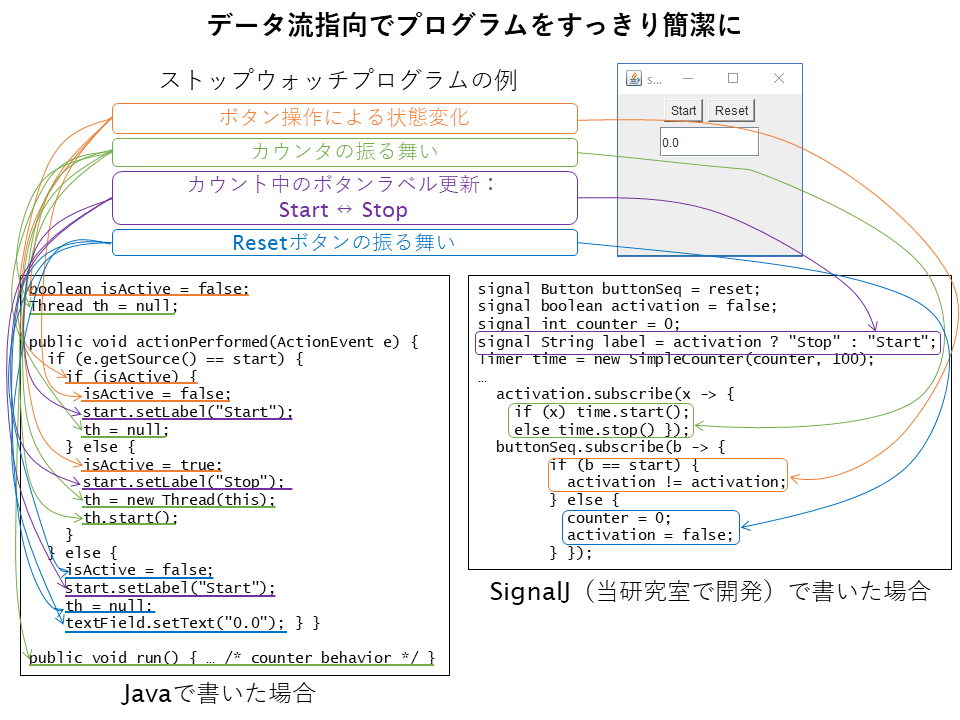This screenshot has height=720, width=960.
Task: Minimize the stopwatch window
Action: click(x=688, y=78)
